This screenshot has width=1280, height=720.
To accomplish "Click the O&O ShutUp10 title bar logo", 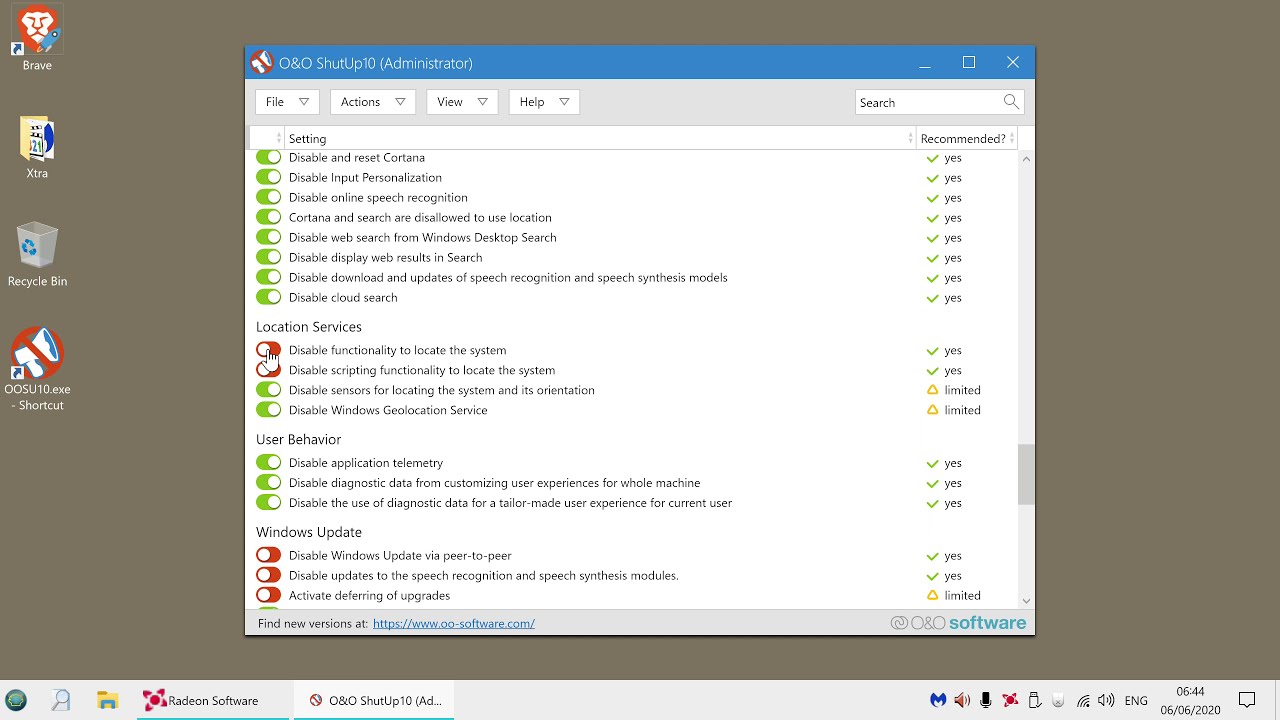I will (x=262, y=62).
